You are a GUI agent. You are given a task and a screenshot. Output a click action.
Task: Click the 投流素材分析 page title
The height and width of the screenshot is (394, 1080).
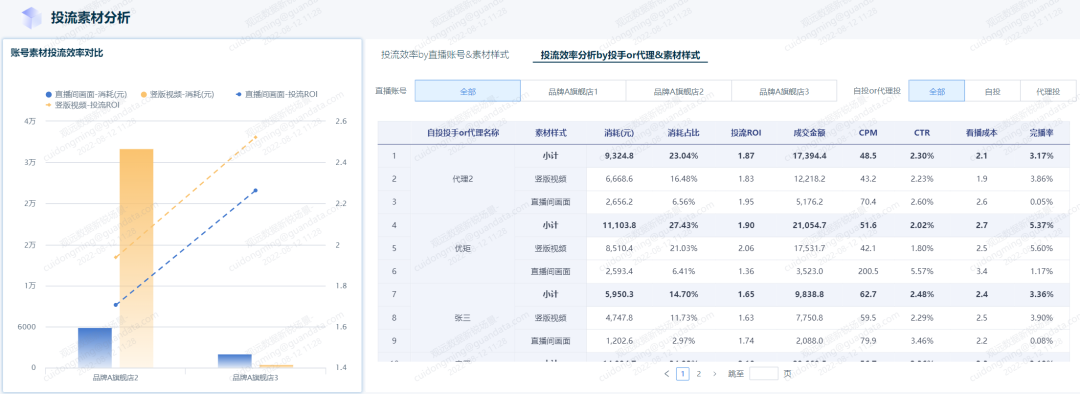90,18
